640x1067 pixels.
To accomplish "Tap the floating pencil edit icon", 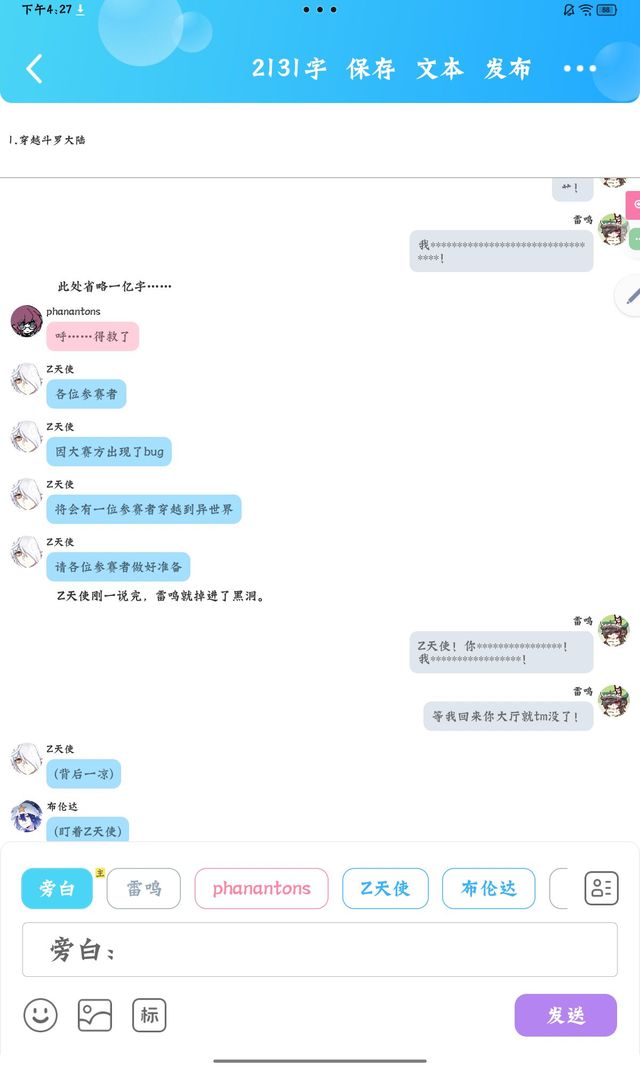I will click(631, 295).
